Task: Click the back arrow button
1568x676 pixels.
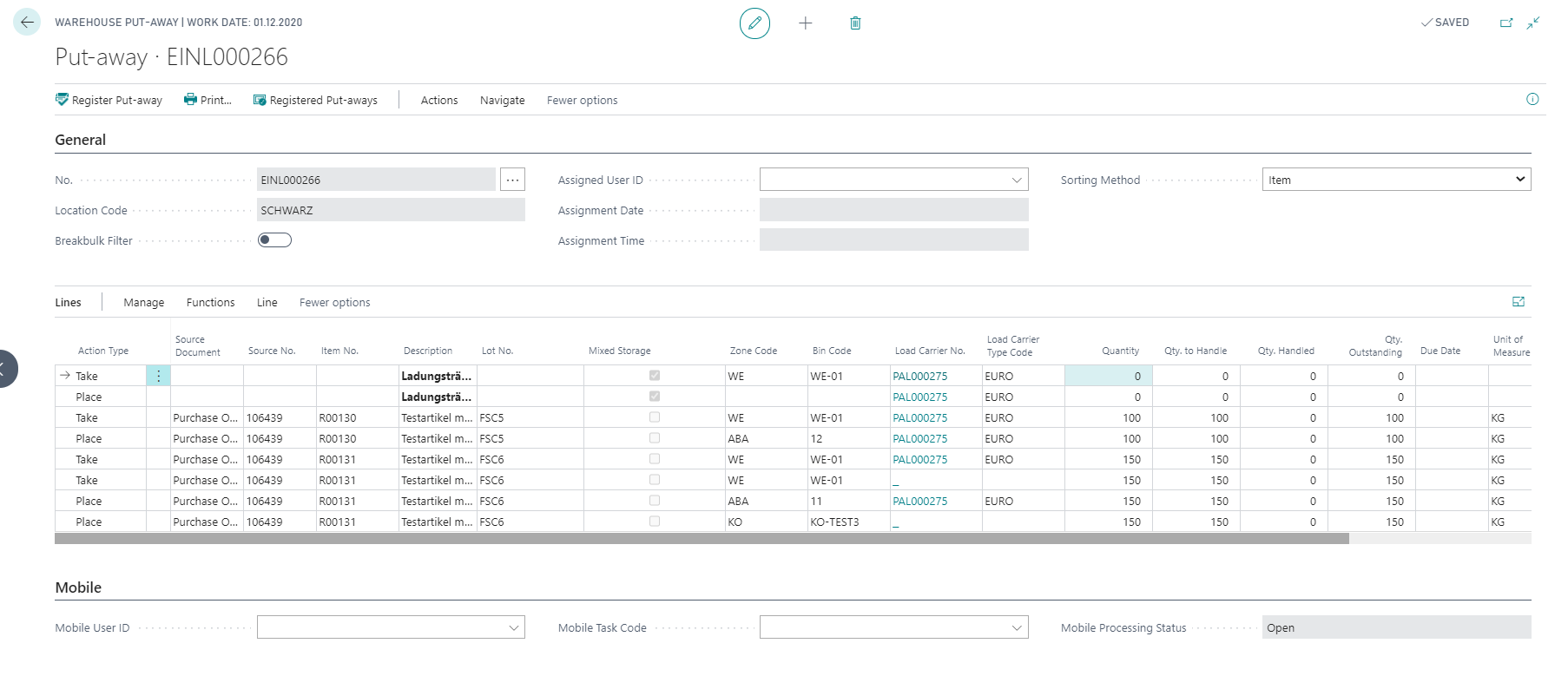Action: [x=27, y=23]
